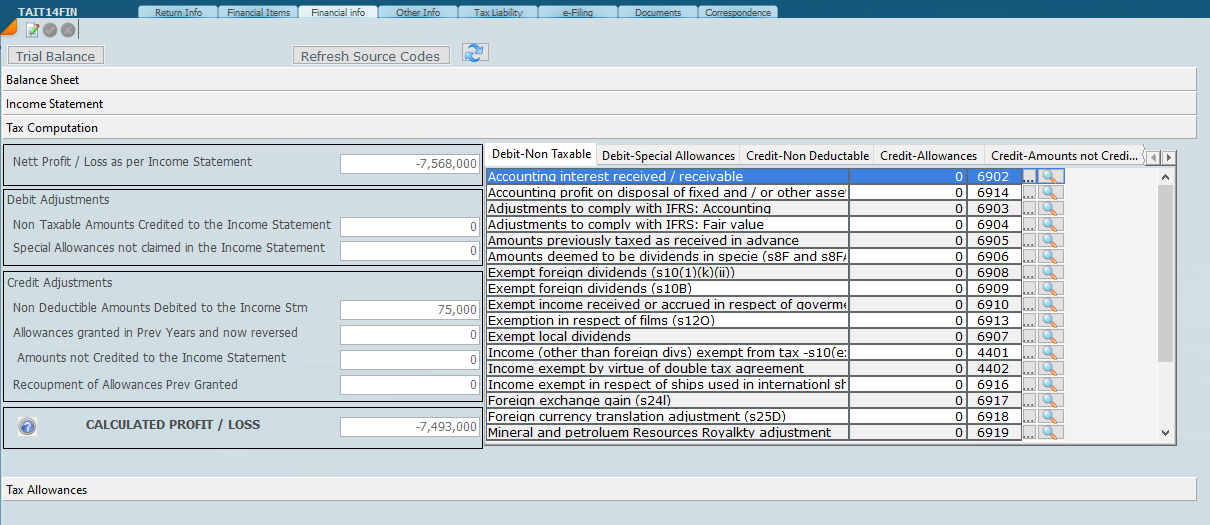The image size is (1210, 525).
Task: Click the Non Deductible Amounts field showing 75,000
Action: [x=410, y=310]
